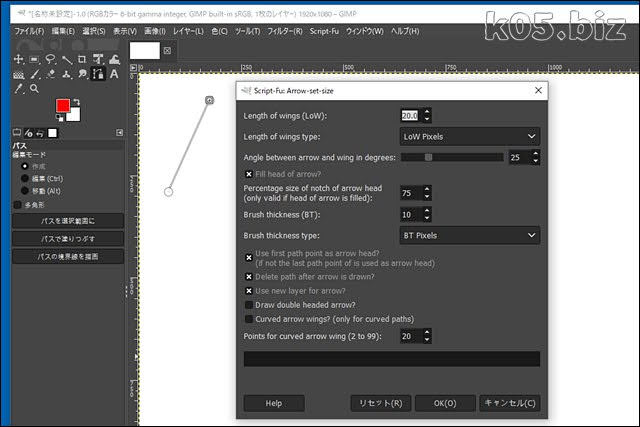The width and height of the screenshot is (640, 427).
Task: Toggle Use new layer for arrow
Action: 249,291
